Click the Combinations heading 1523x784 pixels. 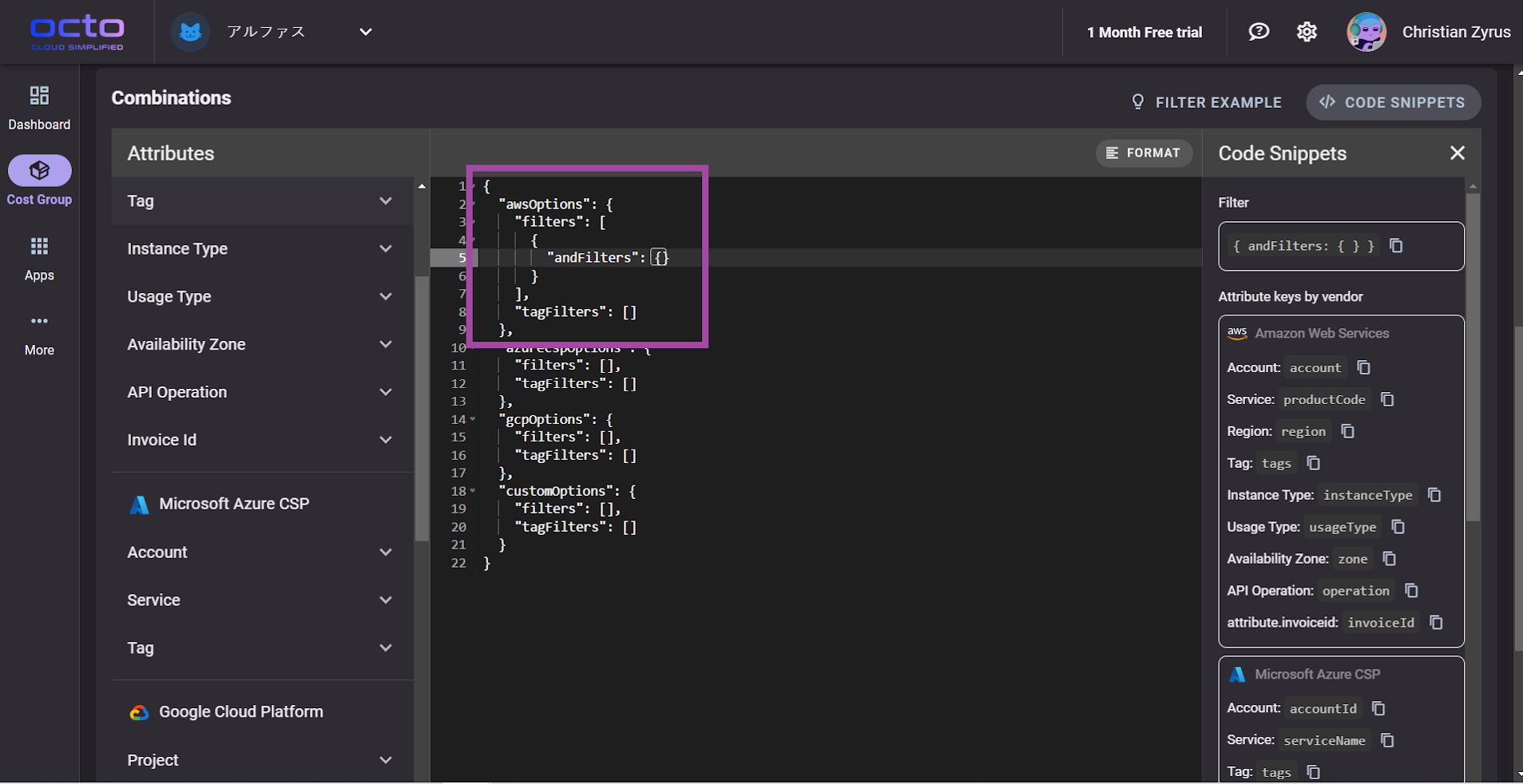point(171,97)
